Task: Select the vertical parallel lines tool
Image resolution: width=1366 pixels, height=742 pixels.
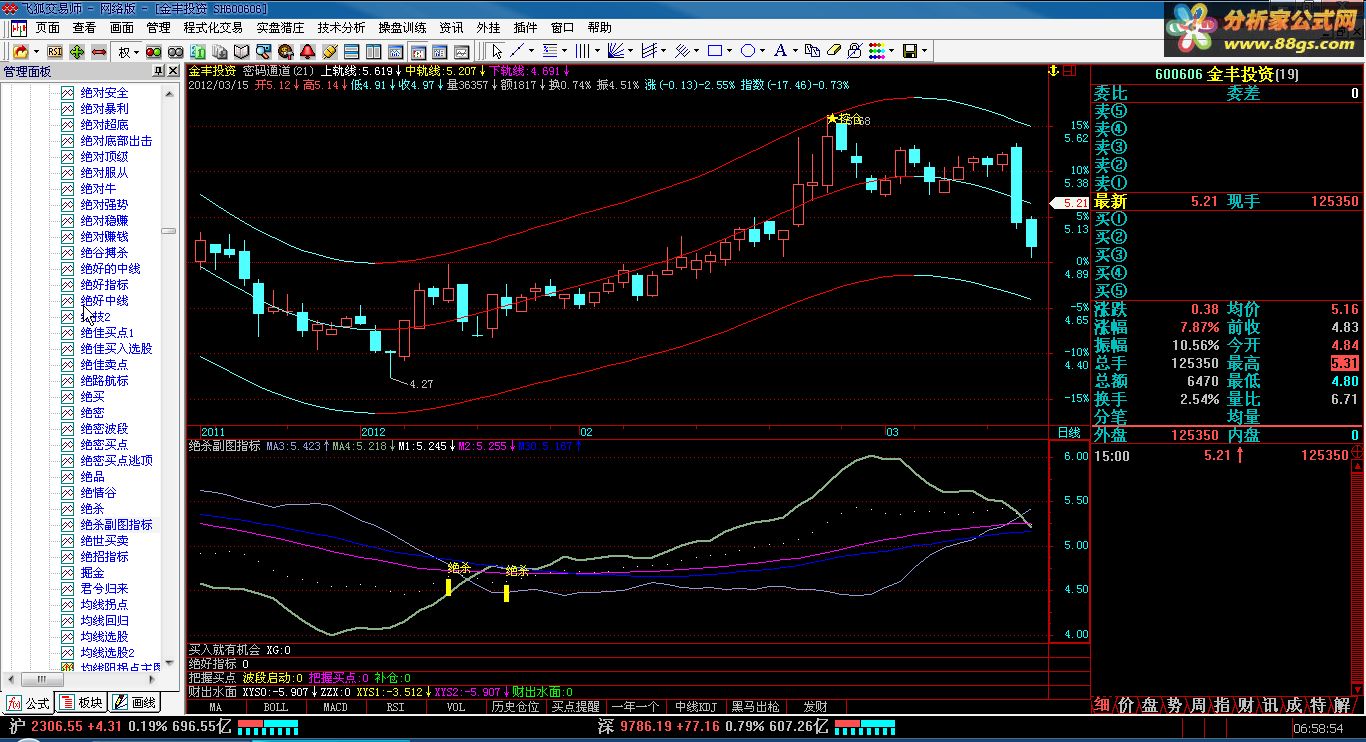Action: coord(583,51)
